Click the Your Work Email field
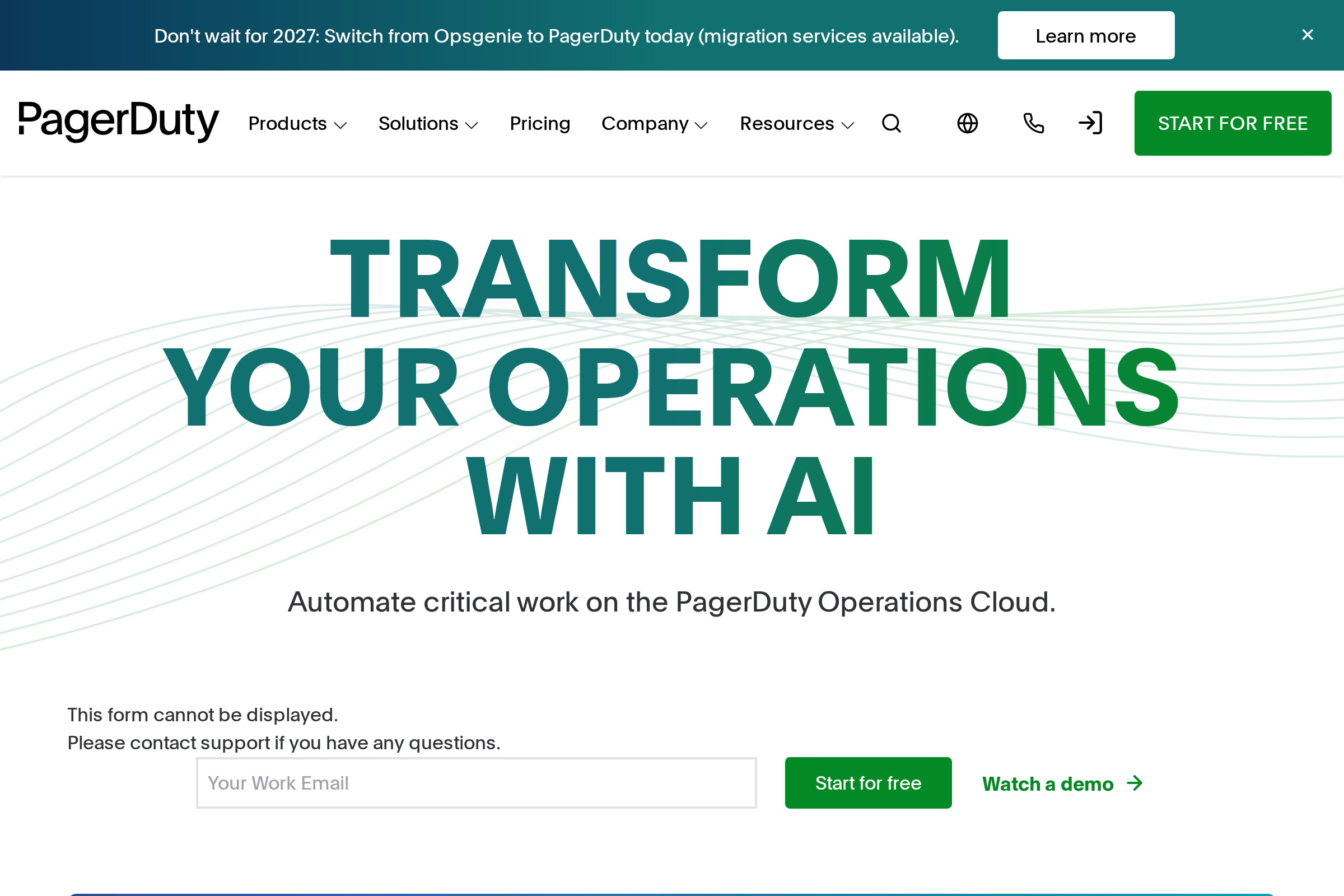This screenshot has width=1344, height=896. coord(476,783)
